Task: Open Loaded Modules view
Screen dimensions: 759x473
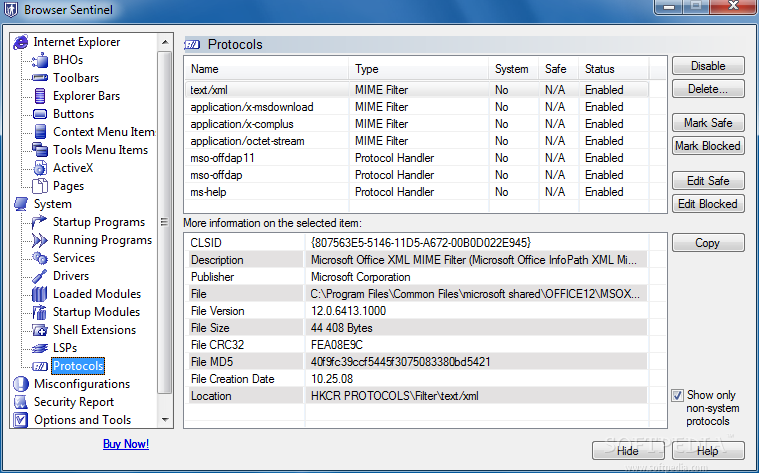Action: [x=97, y=294]
